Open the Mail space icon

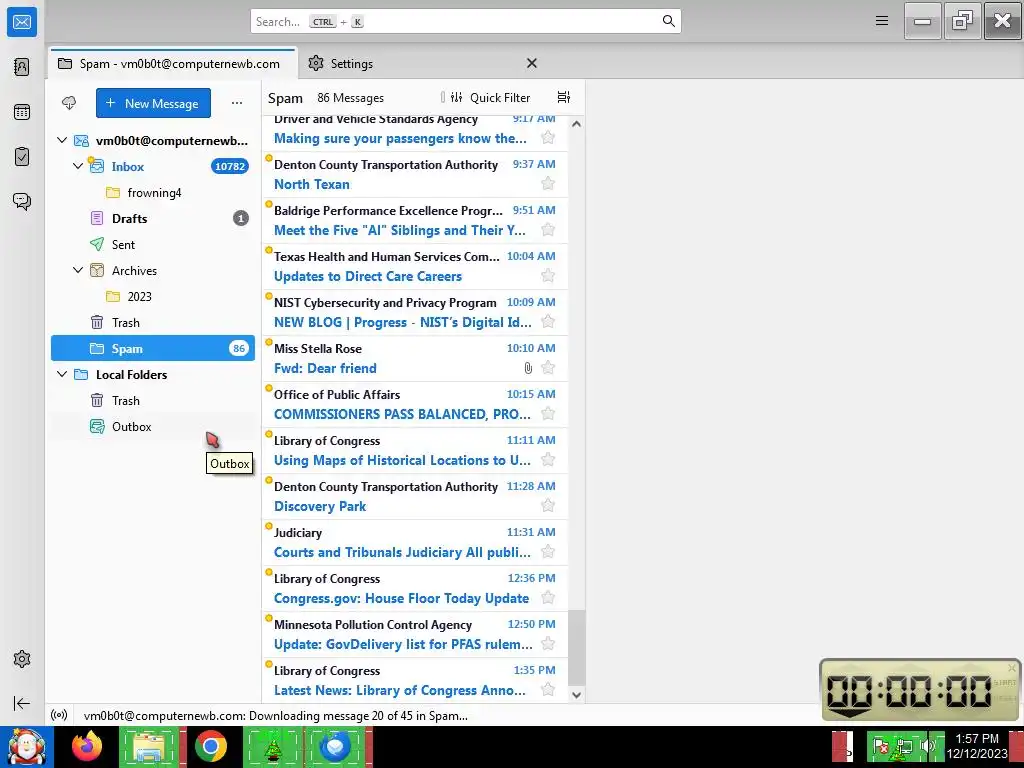(22, 22)
